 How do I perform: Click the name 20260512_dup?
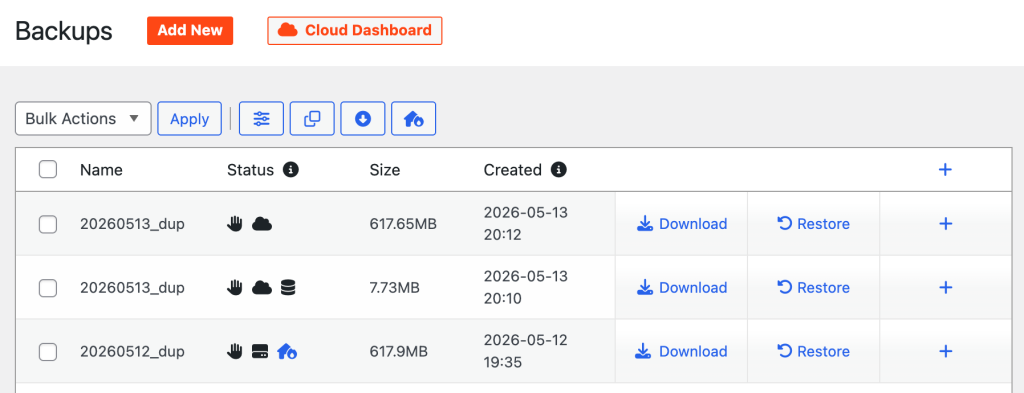tap(132, 351)
